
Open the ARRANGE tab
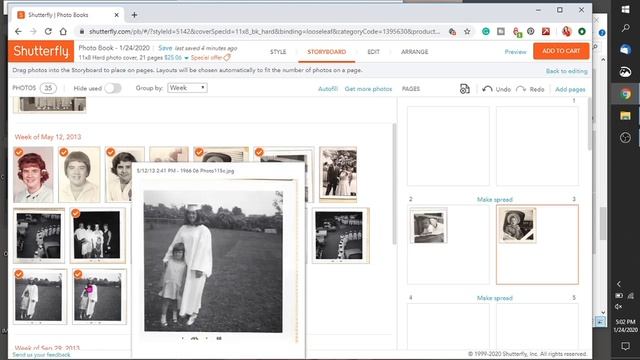(414, 52)
